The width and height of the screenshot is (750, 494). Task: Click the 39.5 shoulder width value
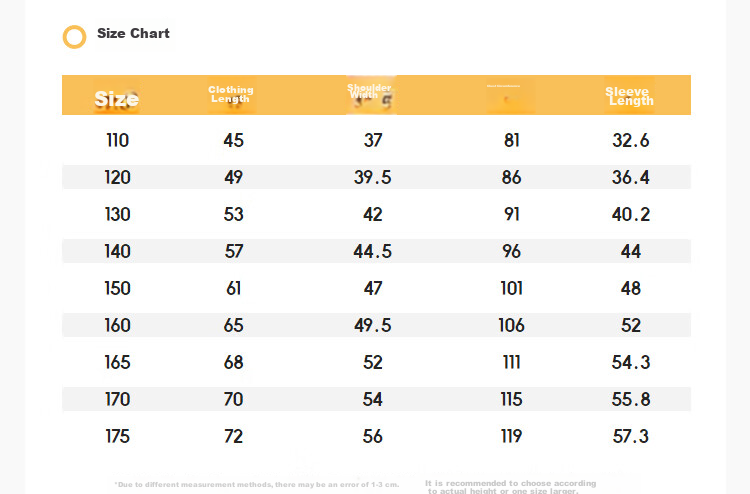pyautogui.click(x=373, y=177)
